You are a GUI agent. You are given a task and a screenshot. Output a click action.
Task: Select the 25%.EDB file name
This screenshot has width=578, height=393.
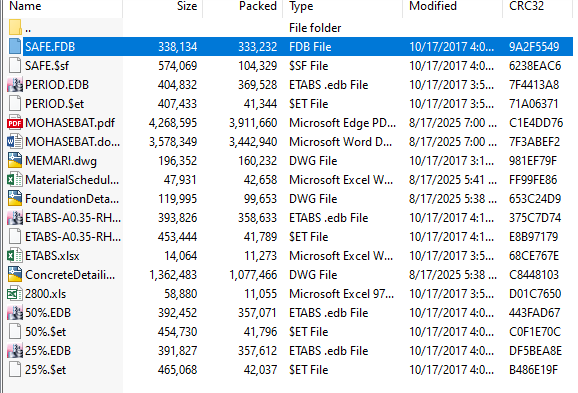[x=48, y=351]
